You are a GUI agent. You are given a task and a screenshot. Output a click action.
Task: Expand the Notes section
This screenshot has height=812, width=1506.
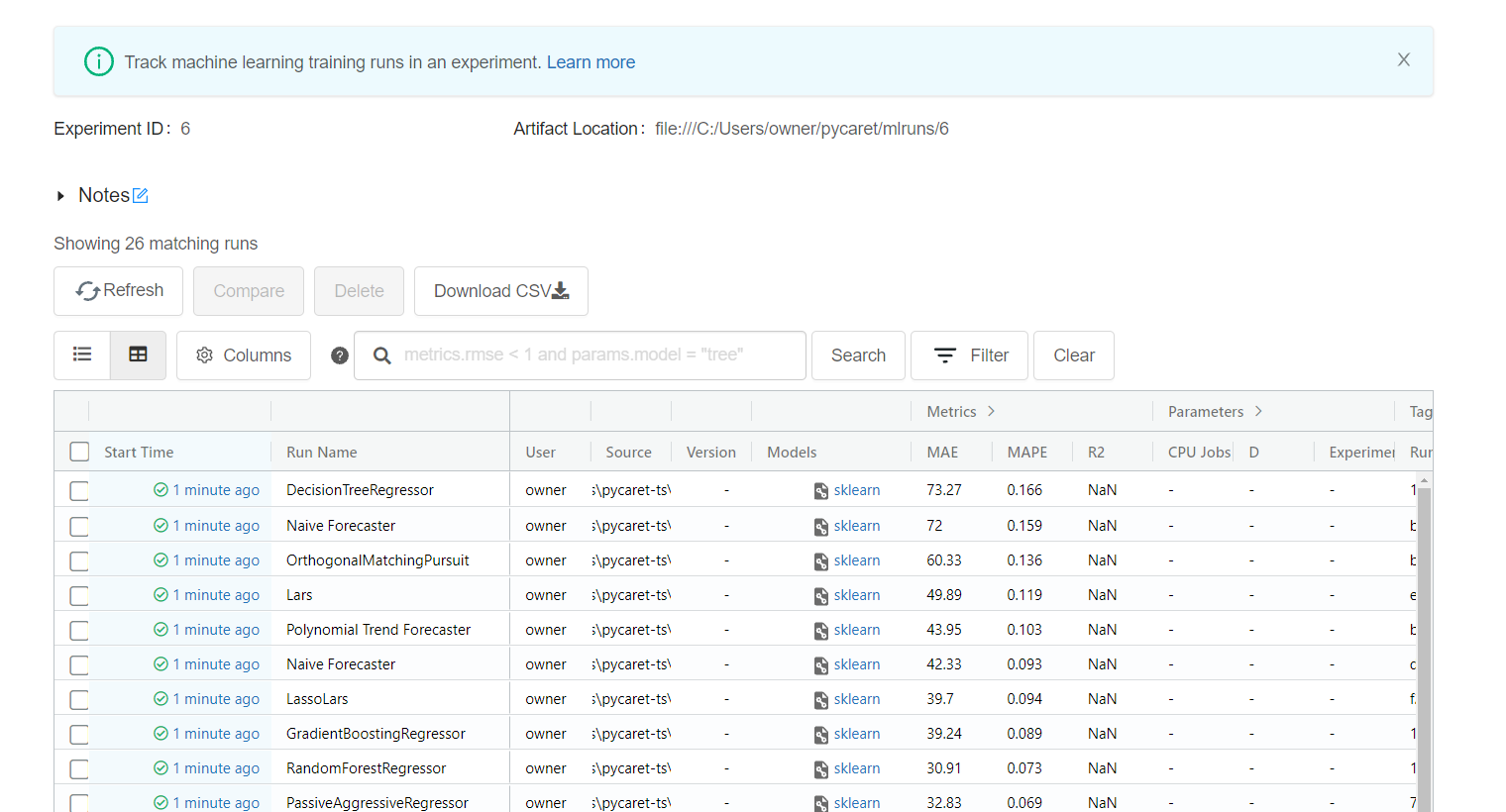click(x=61, y=194)
